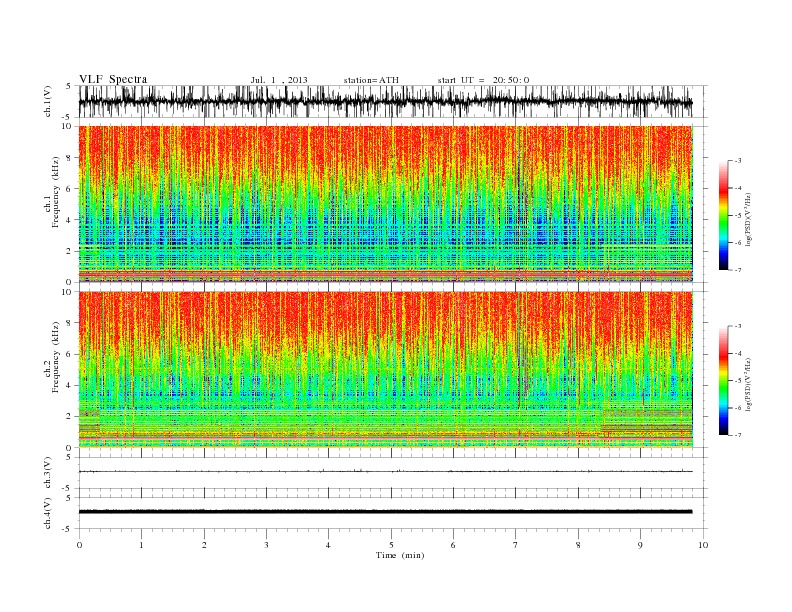This screenshot has width=792, height=612.
Task: Click time axis tick label "6"
Action: pyautogui.click(x=453, y=545)
